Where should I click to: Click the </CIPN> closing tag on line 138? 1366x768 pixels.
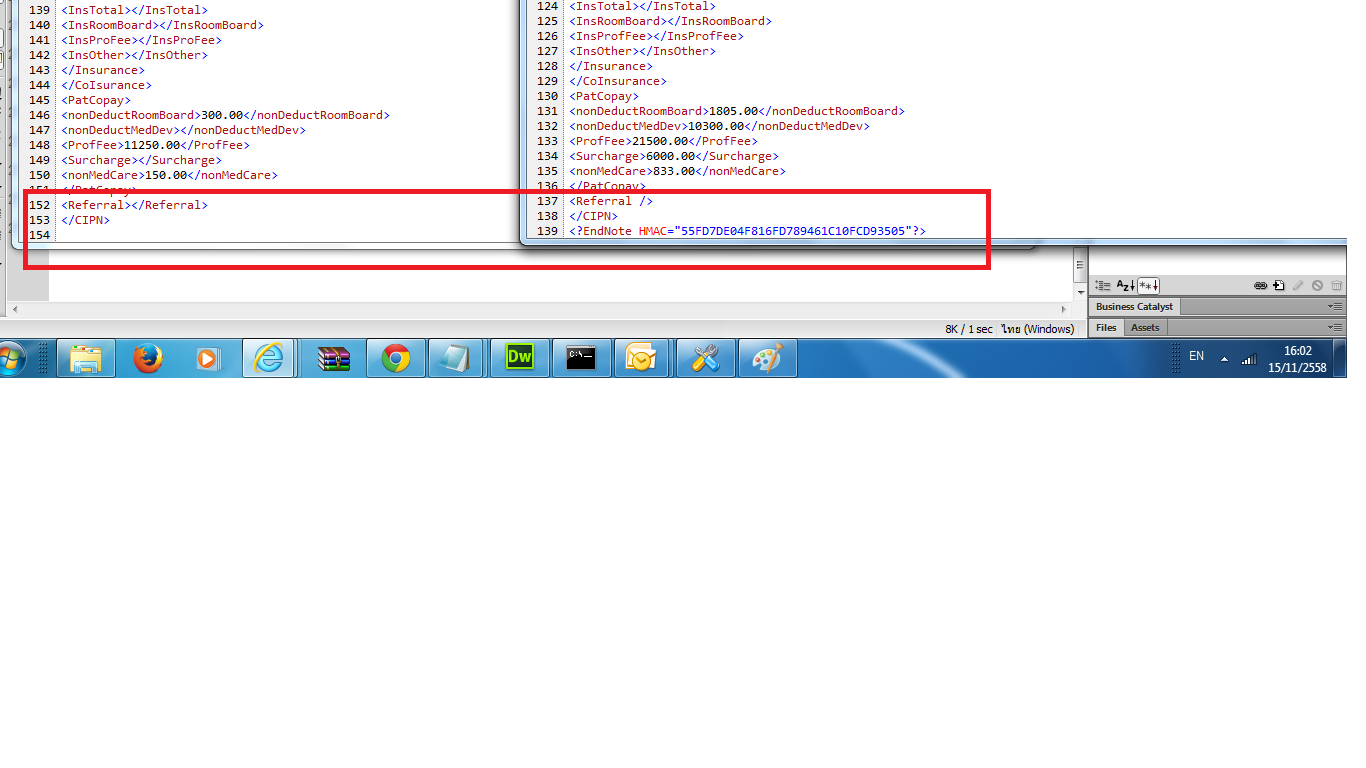(x=594, y=216)
